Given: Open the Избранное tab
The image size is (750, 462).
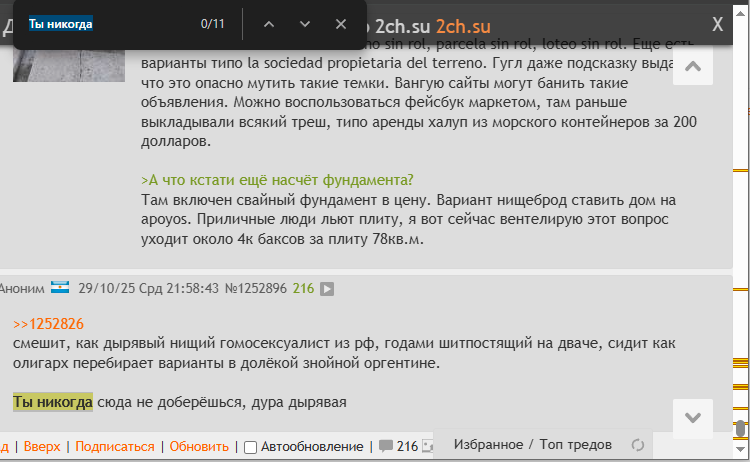Looking at the screenshot, I should [488, 445].
